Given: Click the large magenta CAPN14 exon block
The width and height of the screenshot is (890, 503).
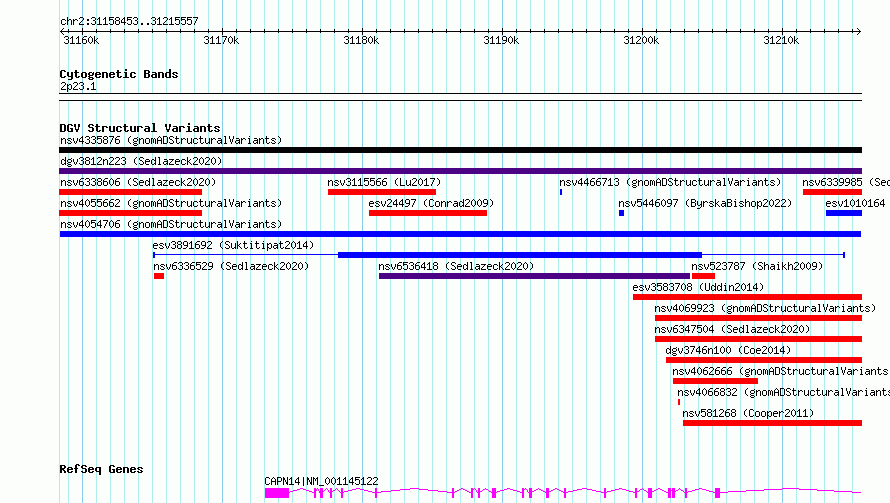Looking at the screenshot, I should (277, 493).
